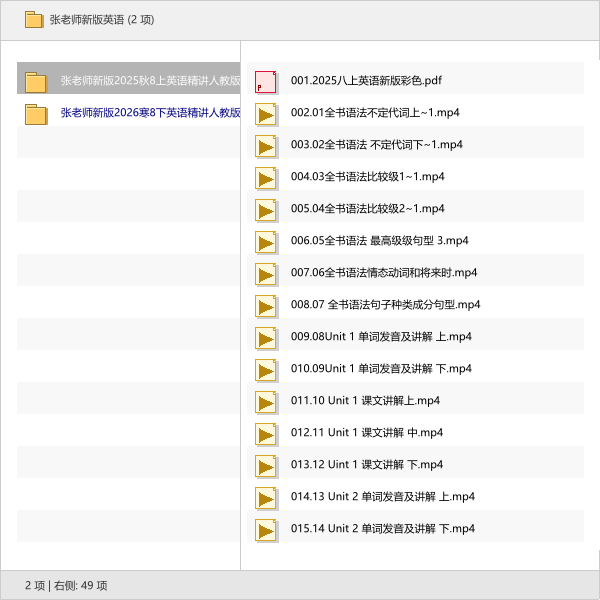This screenshot has height=600, width=600.
Task: Click the PDF icon for 001.2025八上英语新版彩色.pdf
Action: click(x=266, y=81)
